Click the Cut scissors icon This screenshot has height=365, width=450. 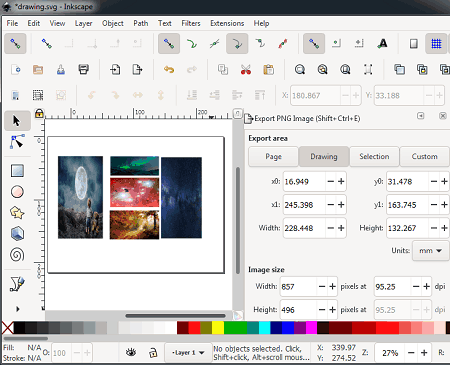click(246, 69)
